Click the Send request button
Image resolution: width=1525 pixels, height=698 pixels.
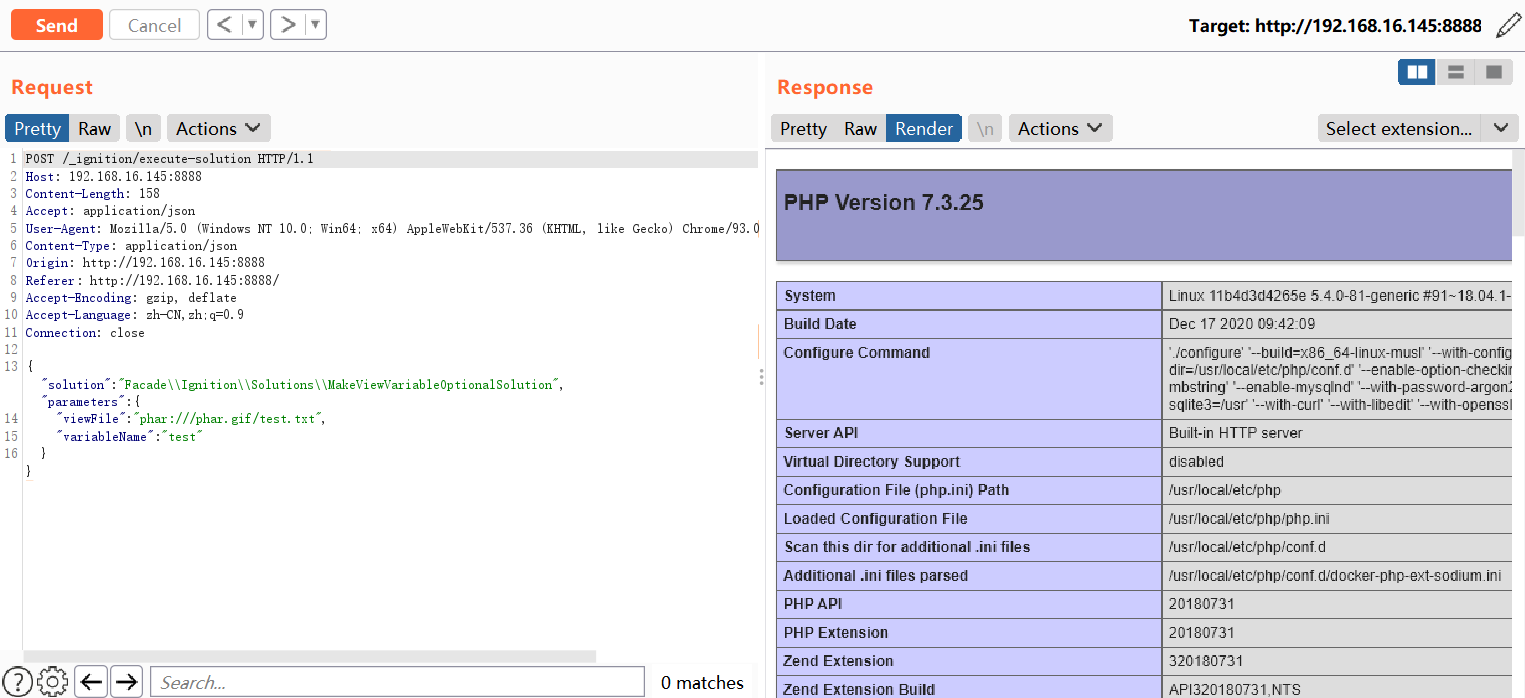(57, 25)
